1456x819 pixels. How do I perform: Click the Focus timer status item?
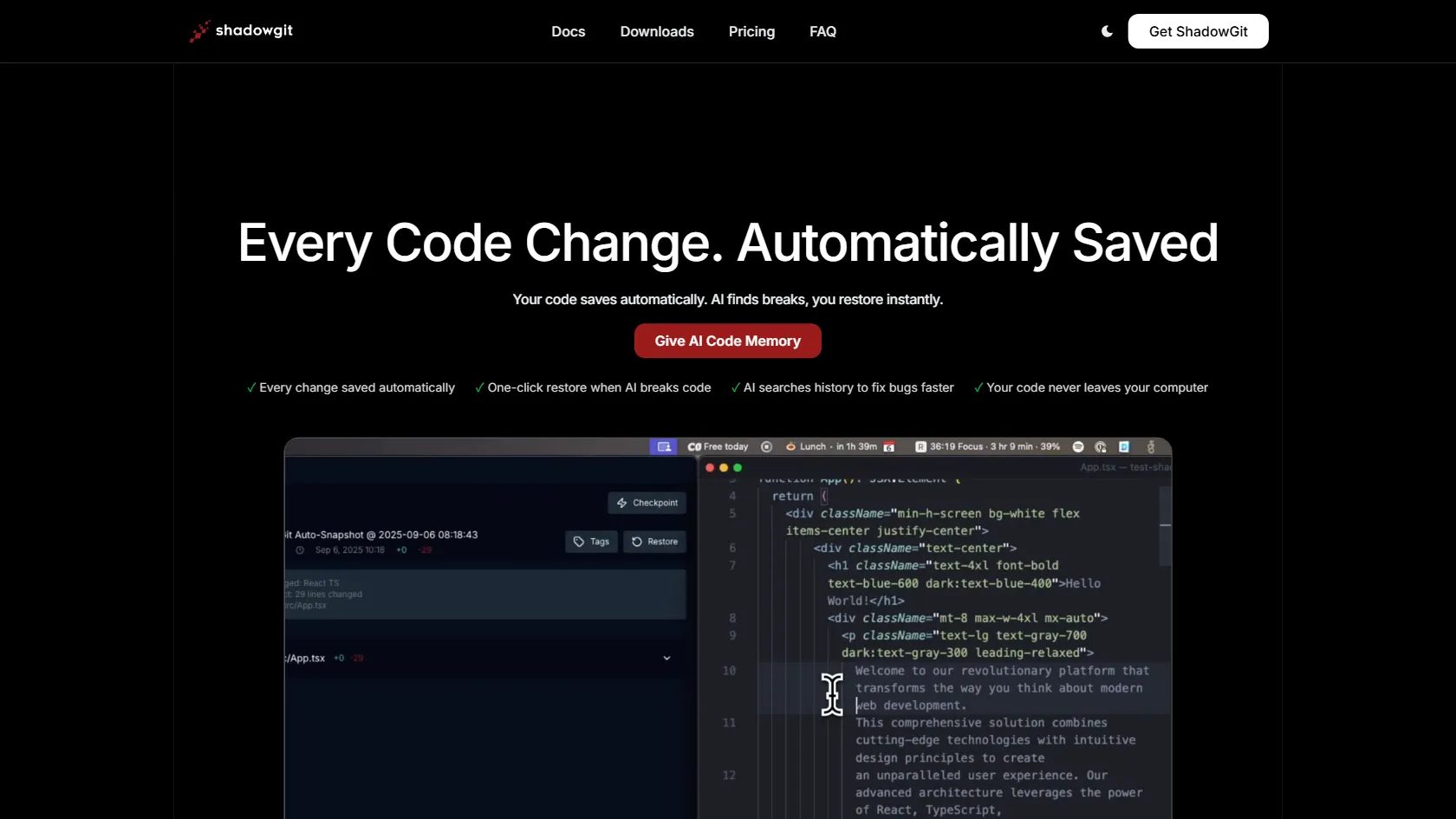(x=988, y=447)
